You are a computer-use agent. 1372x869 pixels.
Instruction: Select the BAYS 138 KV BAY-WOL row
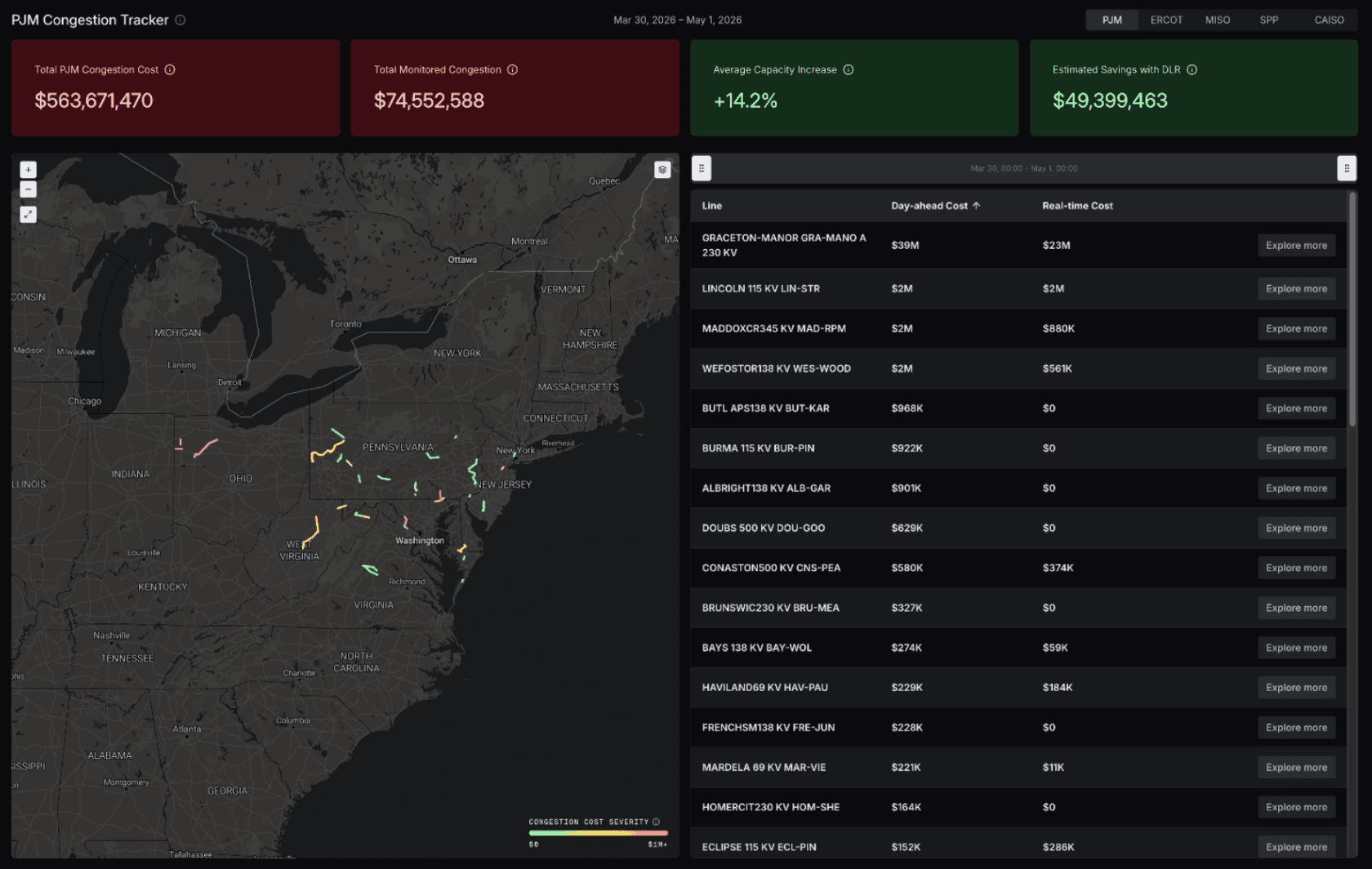click(1018, 648)
